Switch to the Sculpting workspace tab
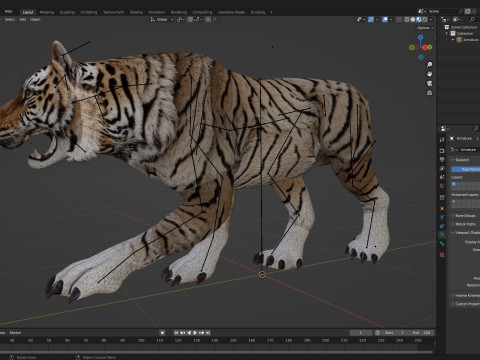The image size is (480, 360). coord(67,12)
